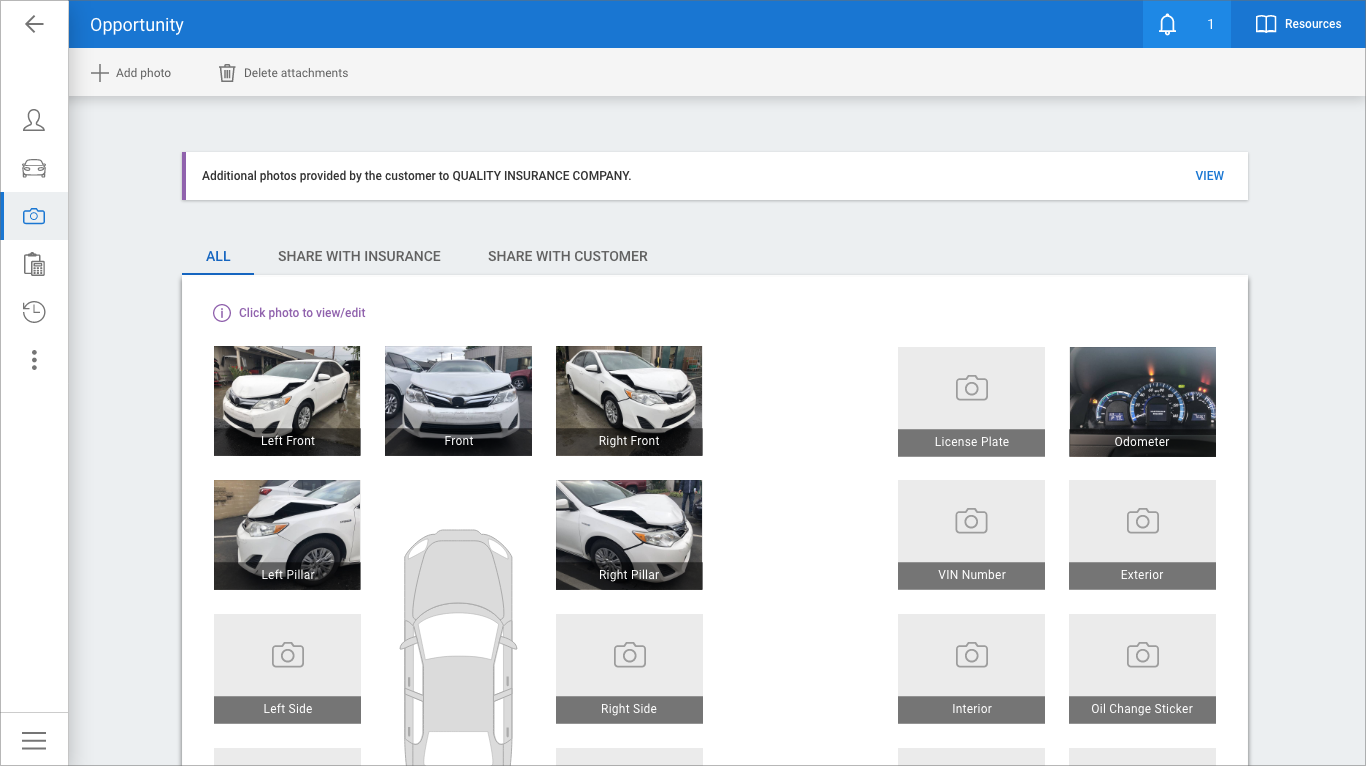Open the Right Pillar photo thumbnail
Viewport: 1366px width, 766px height.
point(629,534)
